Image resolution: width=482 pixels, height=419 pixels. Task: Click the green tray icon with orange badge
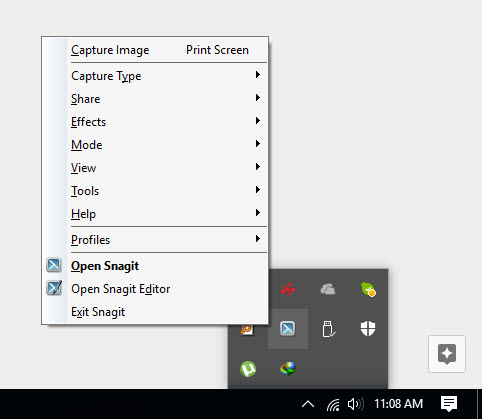tap(368, 289)
